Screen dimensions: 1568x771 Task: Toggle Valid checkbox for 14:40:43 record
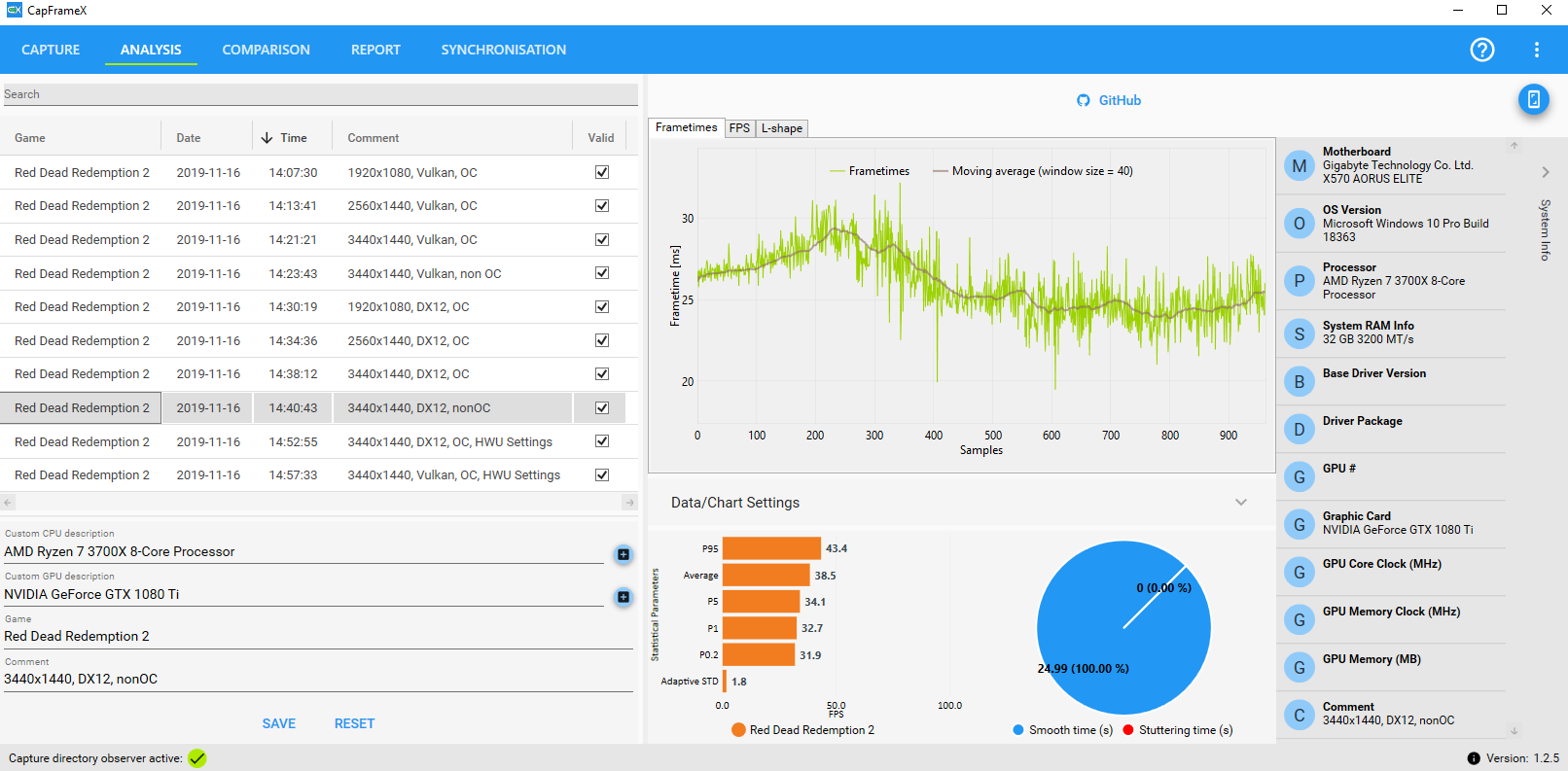[x=602, y=408]
